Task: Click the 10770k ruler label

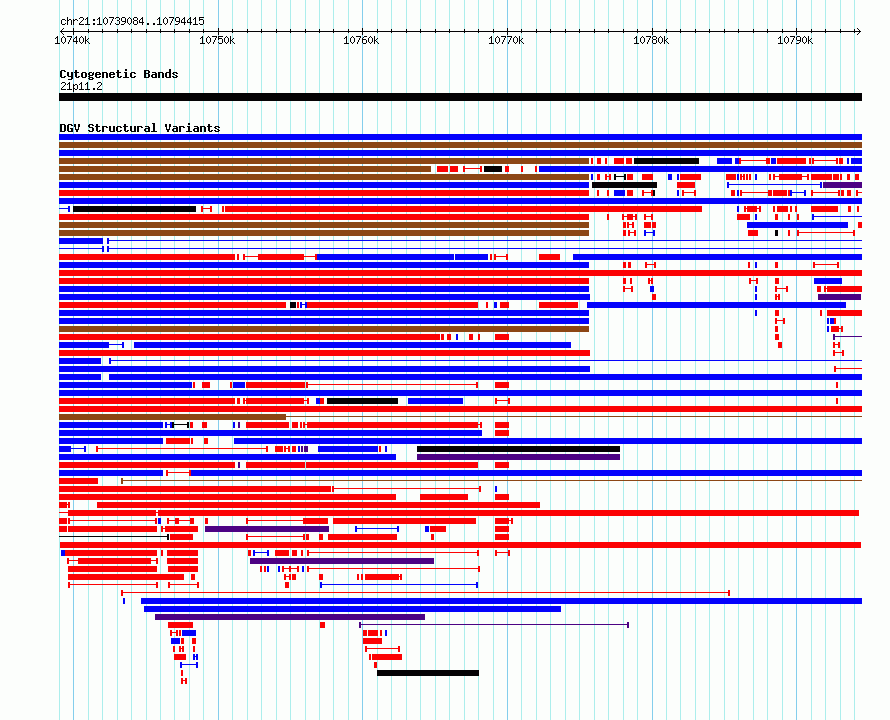Action: [x=506, y=40]
